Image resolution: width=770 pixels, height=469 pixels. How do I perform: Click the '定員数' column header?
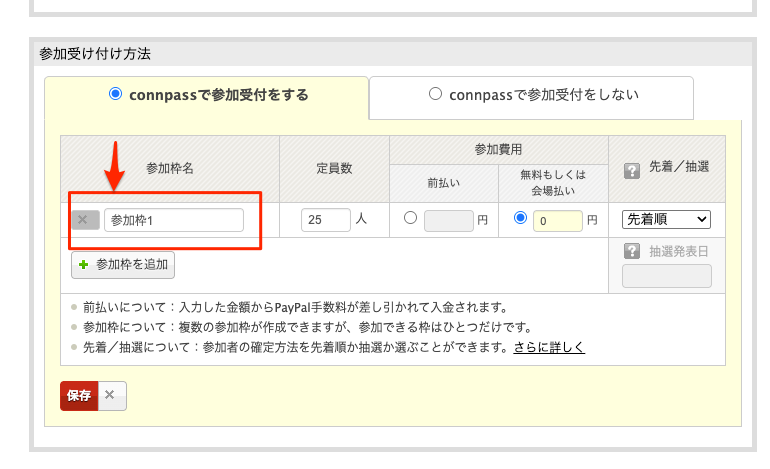pyautogui.click(x=334, y=168)
